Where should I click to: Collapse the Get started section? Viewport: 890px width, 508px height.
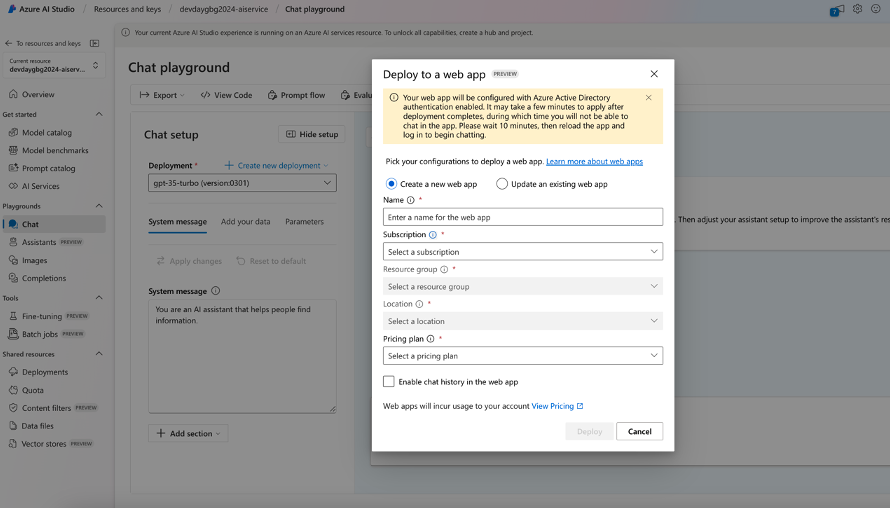[99, 114]
